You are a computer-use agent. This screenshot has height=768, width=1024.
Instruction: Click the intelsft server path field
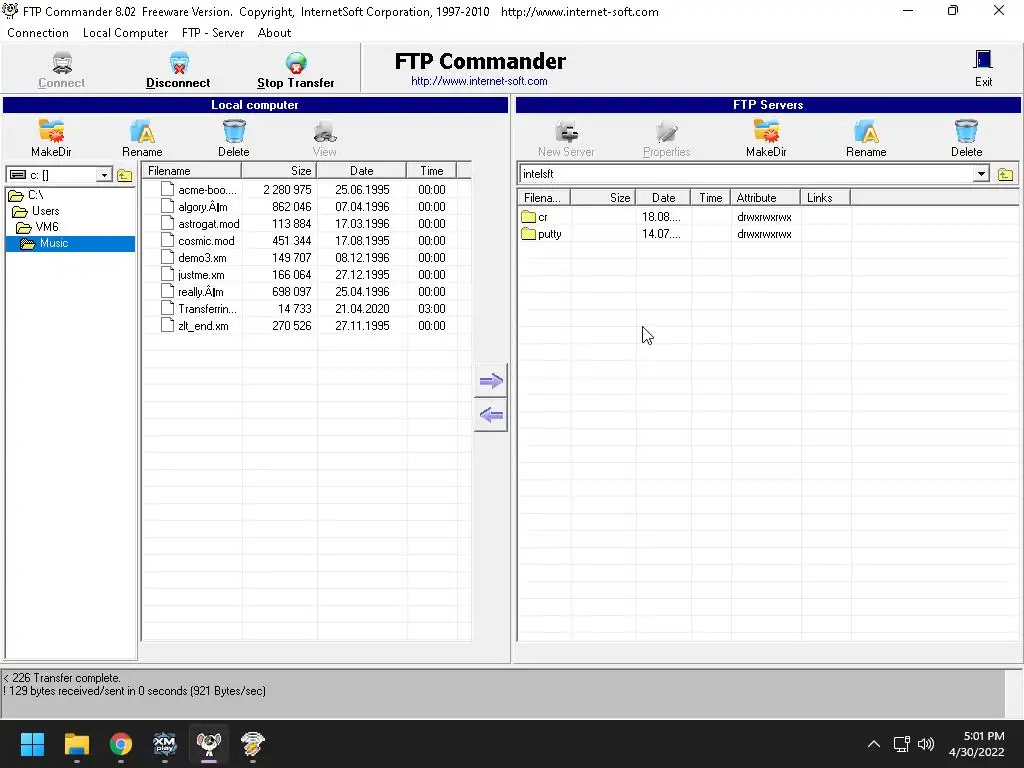(746, 174)
